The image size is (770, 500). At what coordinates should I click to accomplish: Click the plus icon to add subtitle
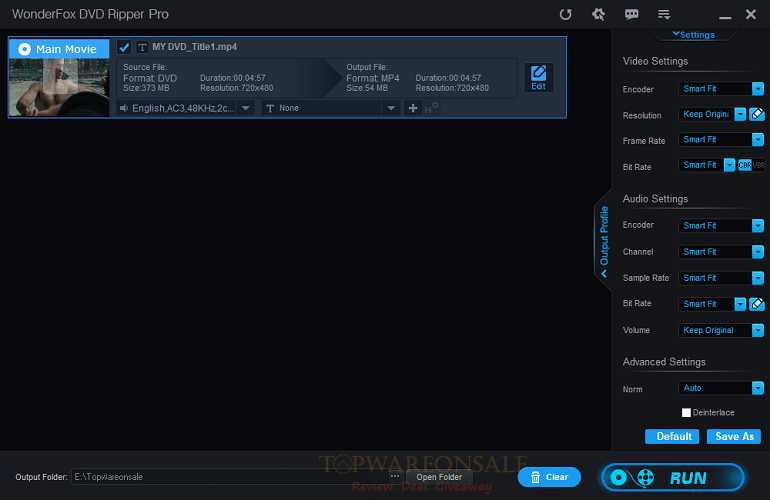click(413, 108)
